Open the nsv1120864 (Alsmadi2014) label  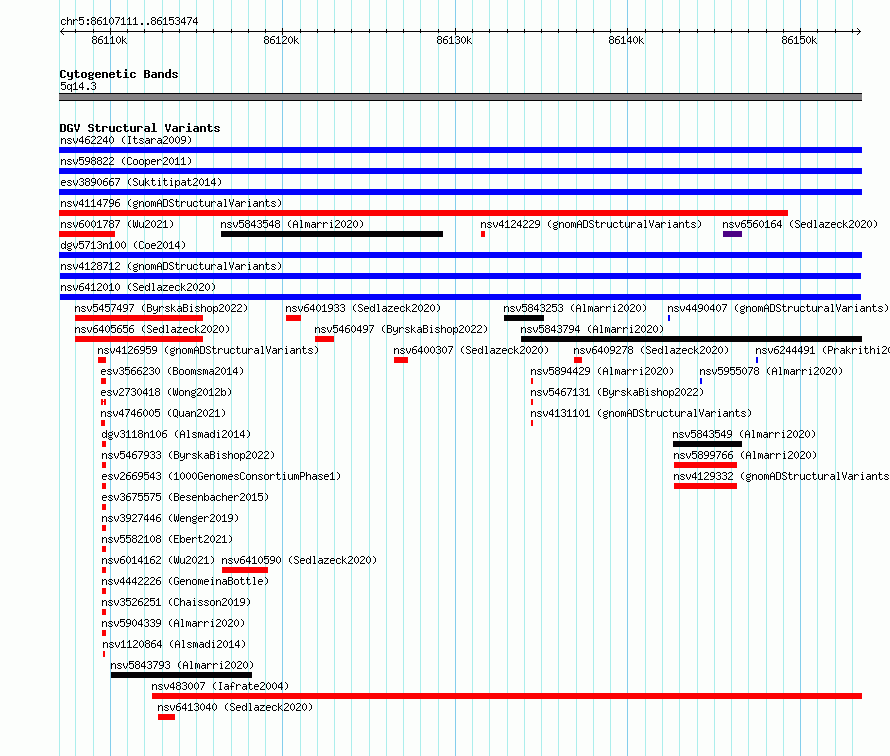click(x=174, y=644)
